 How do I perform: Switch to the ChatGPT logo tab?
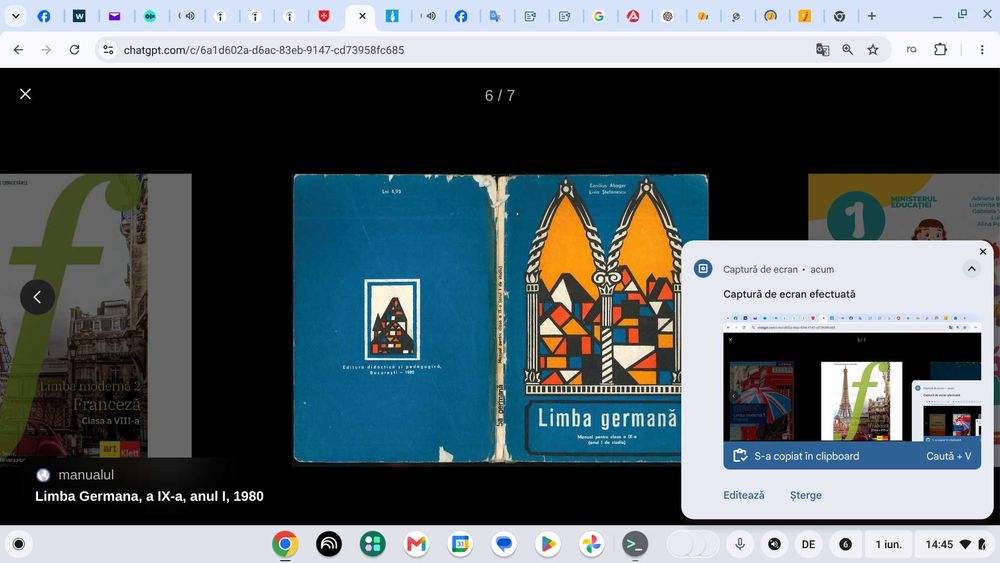point(667,17)
